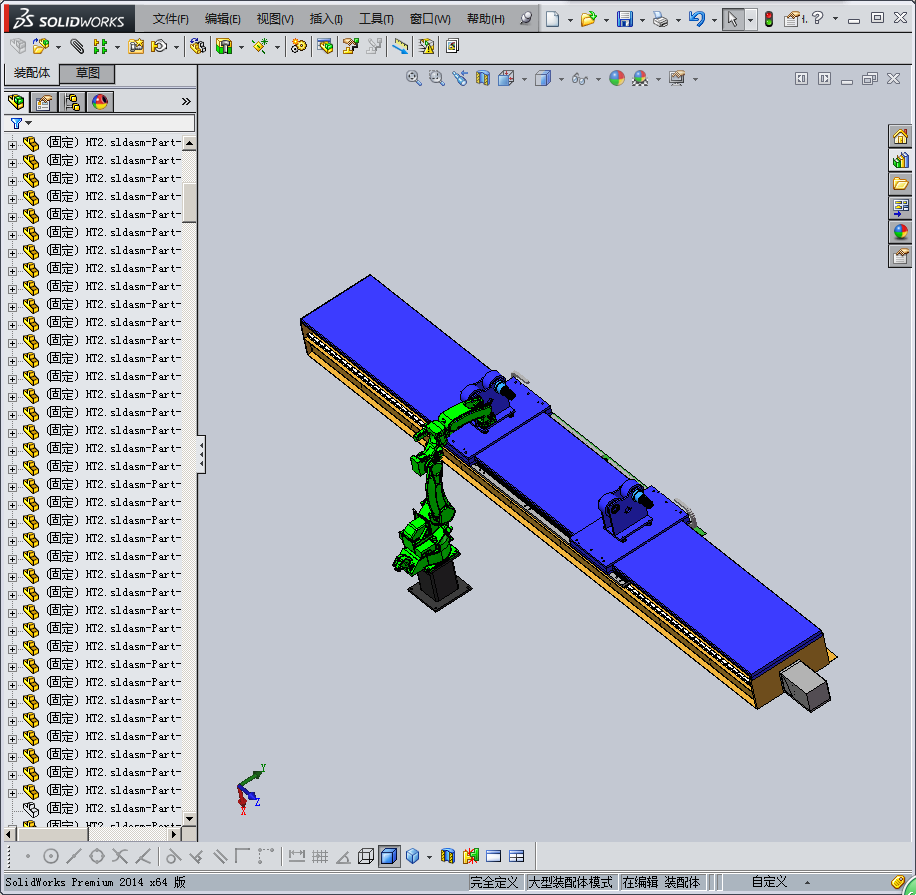The height and width of the screenshot is (895, 916).
Task: Open Appearances task pane tab
Action: coord(900,232)
